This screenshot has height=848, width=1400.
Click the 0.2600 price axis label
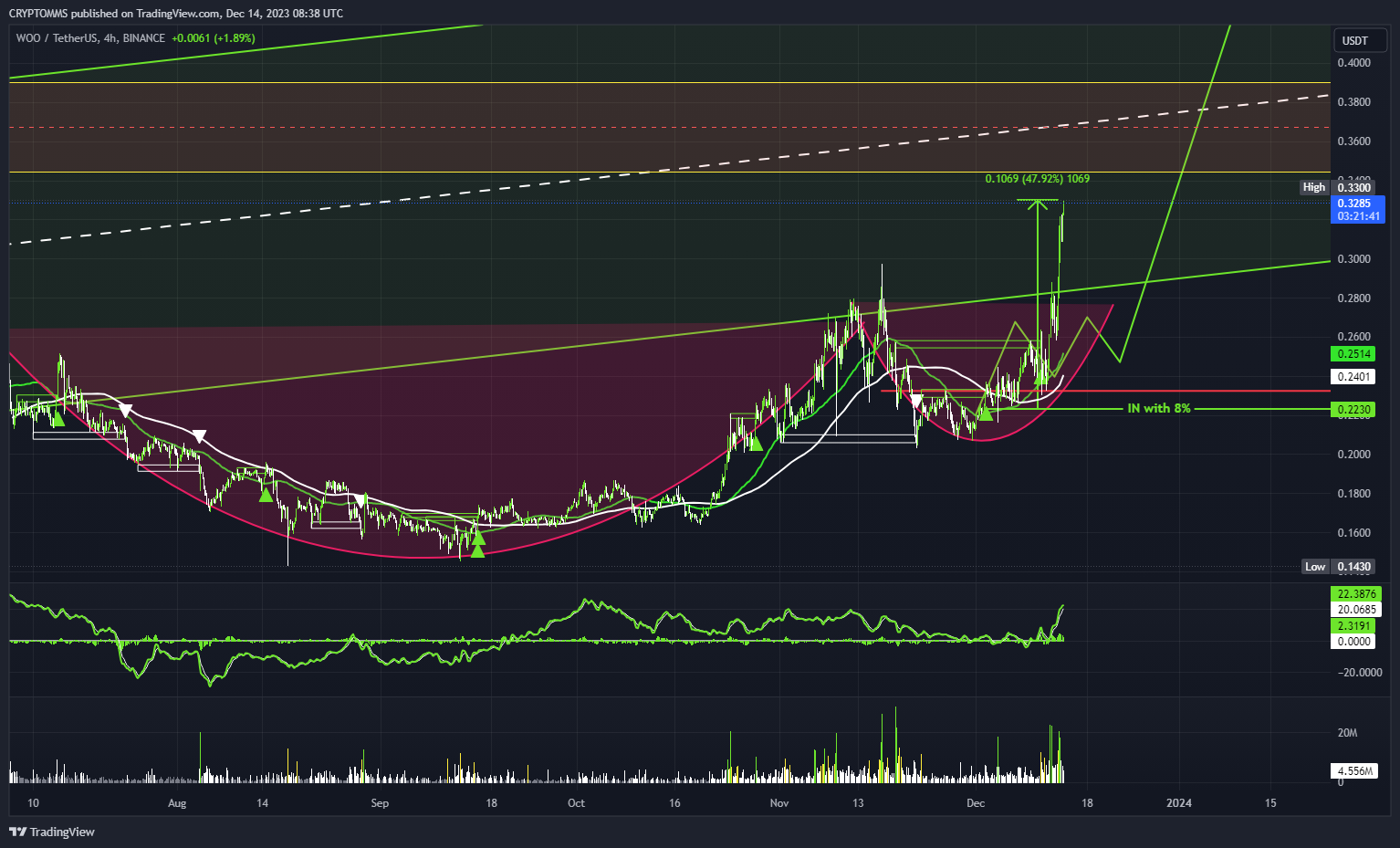click(x=1353, y=337)
